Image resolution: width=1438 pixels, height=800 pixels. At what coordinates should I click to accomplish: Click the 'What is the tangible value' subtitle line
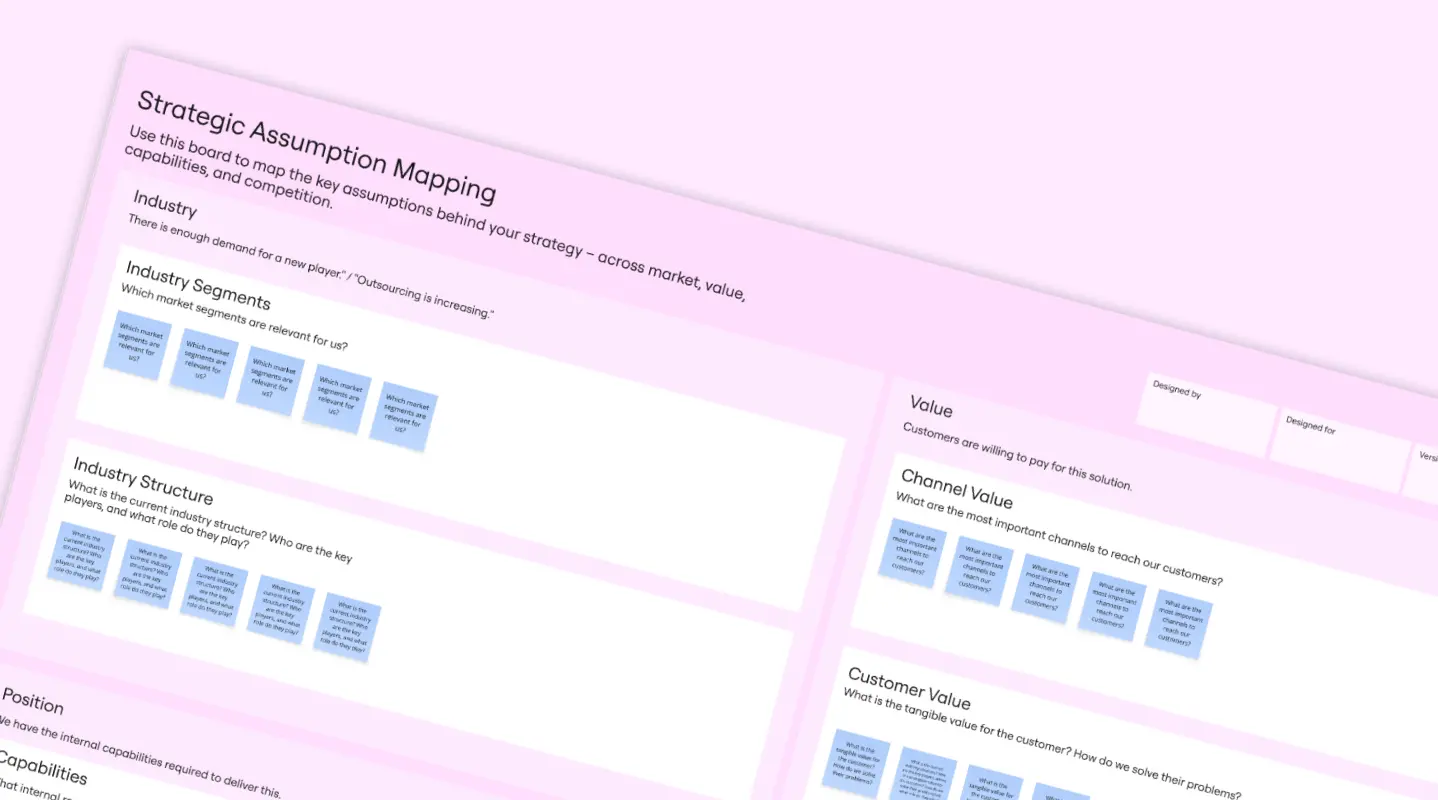coord(1042,743)
